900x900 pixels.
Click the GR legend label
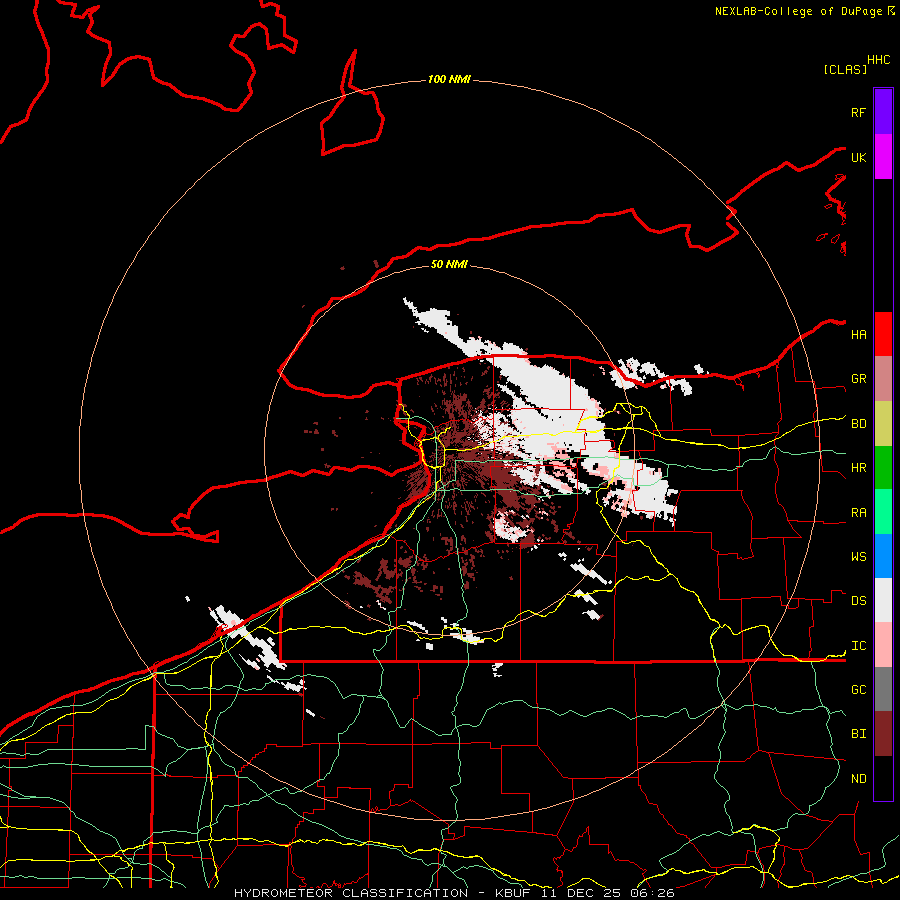point(858,379)
